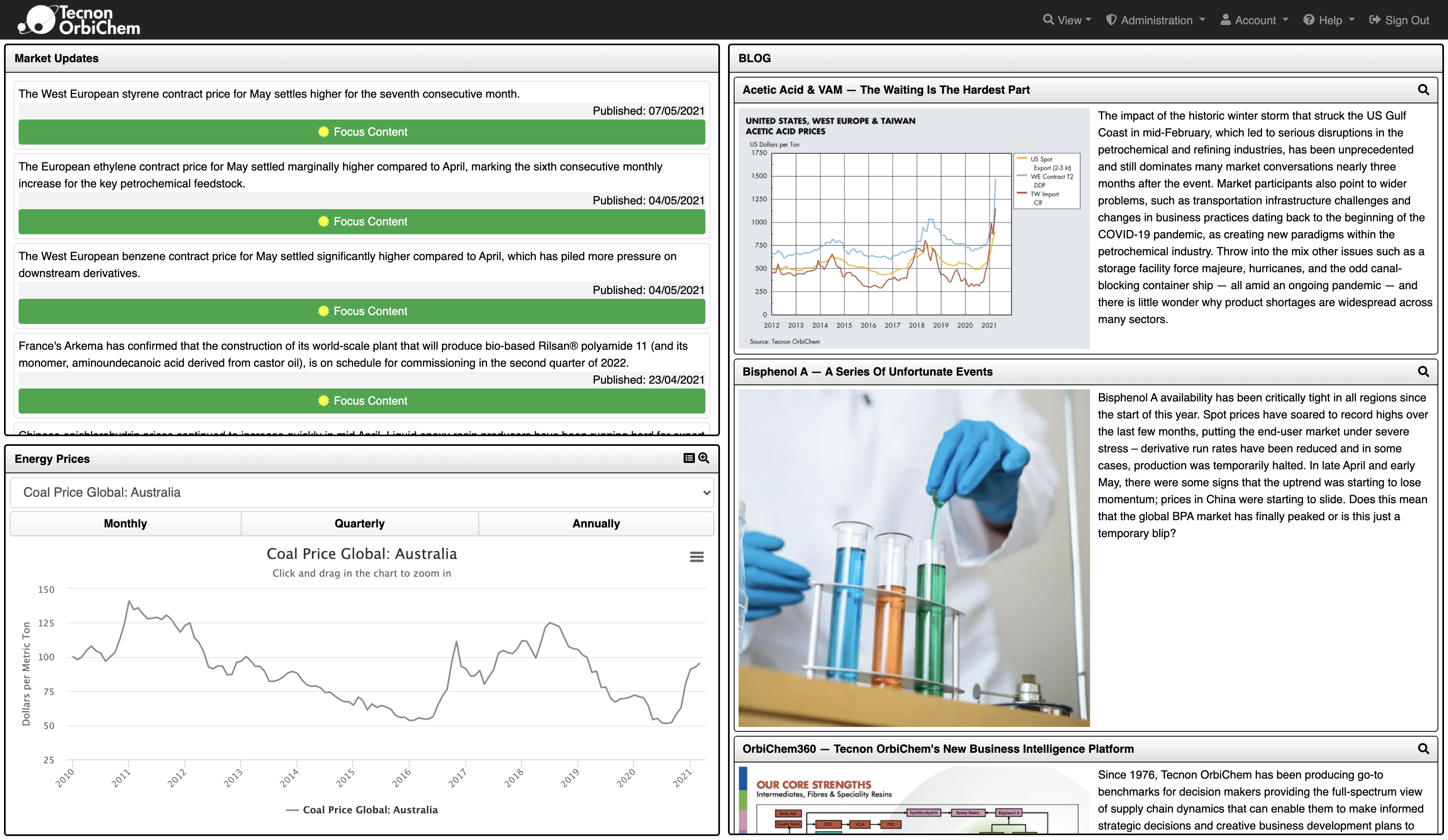Viewport: 1448px width, 840px height.
Task: Click the View dropdown in the top navigation bar
Action: point(1068,19)
